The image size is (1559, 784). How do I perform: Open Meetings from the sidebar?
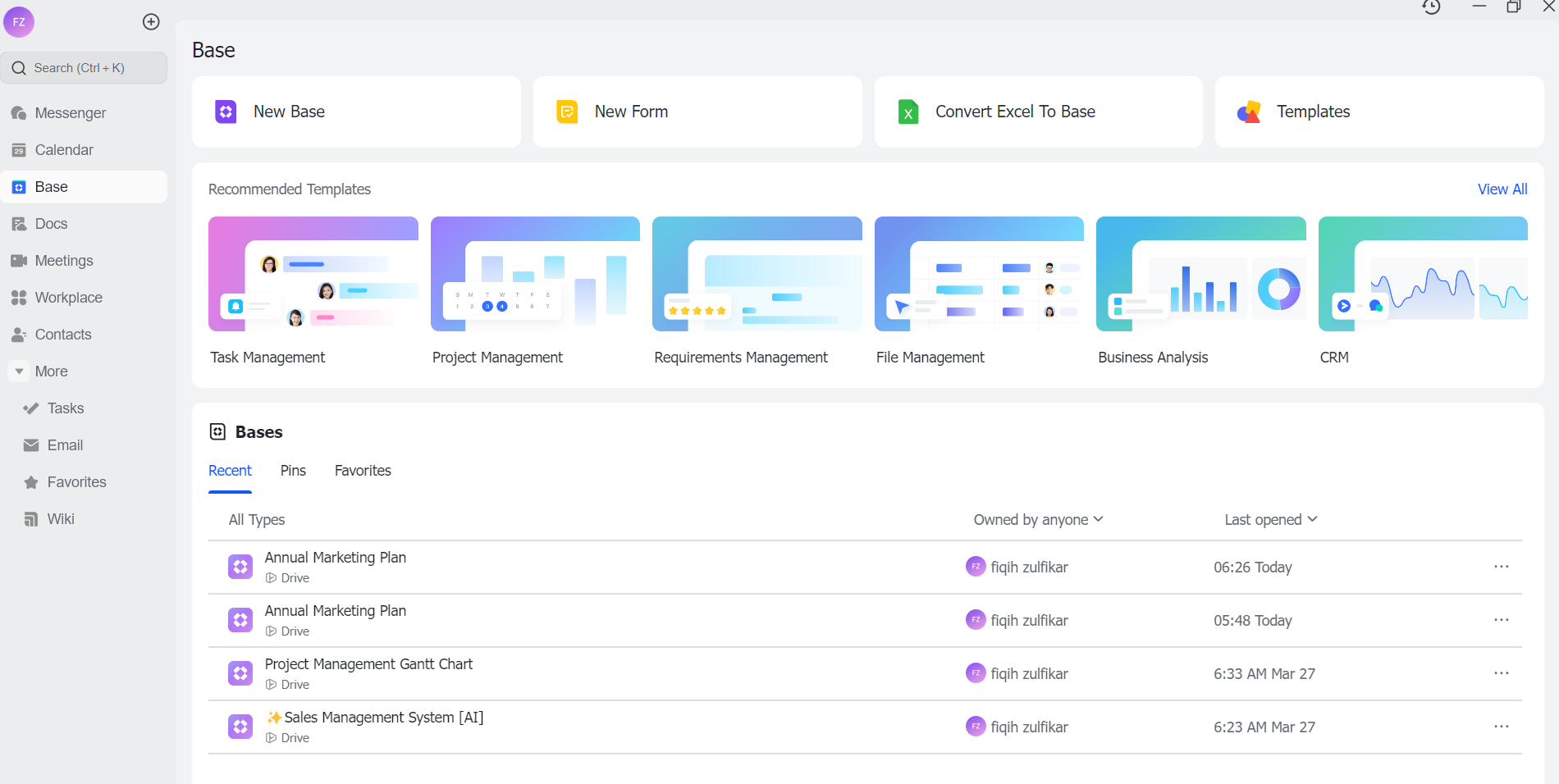64,261
